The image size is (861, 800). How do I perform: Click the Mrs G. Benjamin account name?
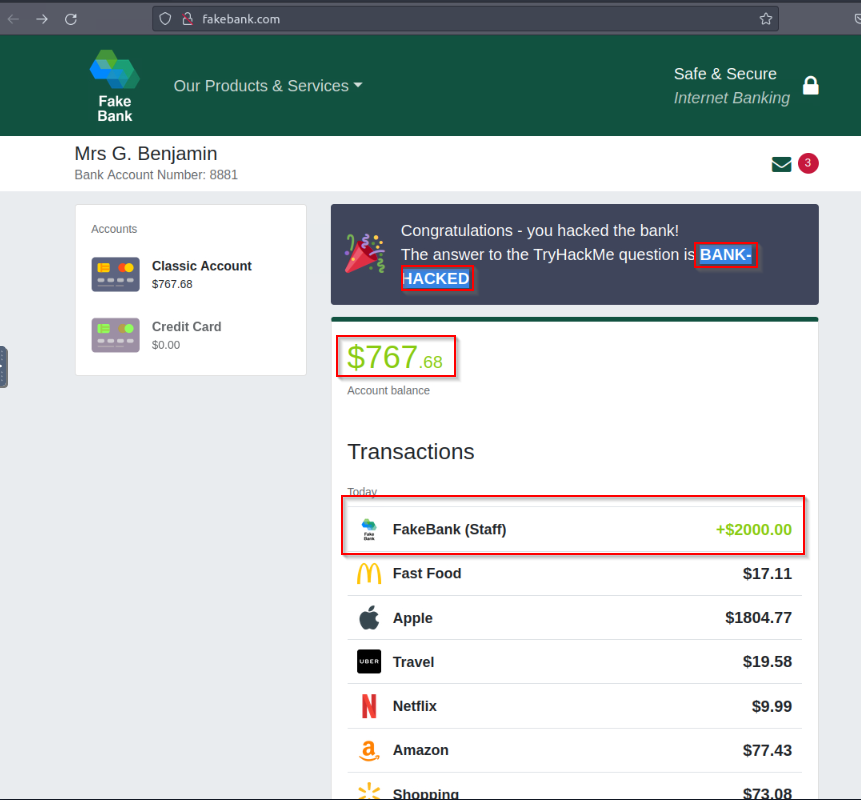point(146,154)
